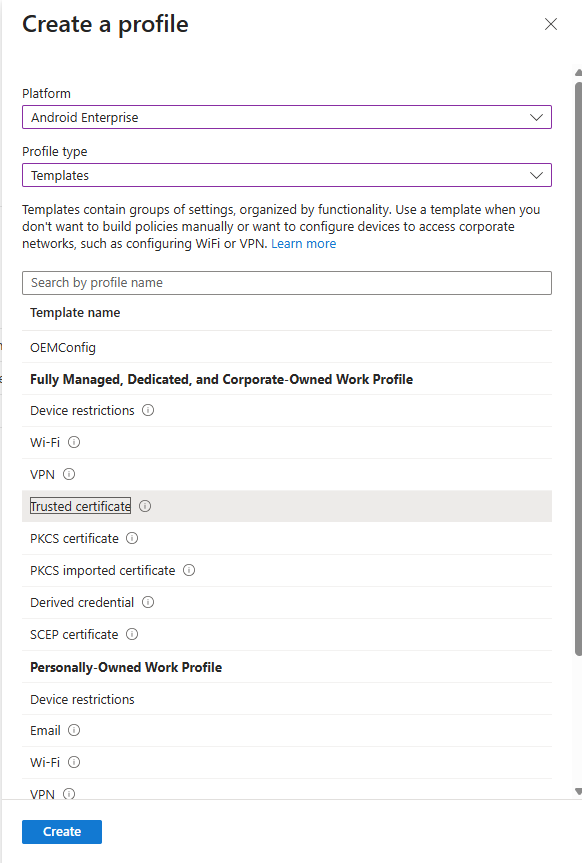The width and height of the screenshot is (582, 863).
Task: Select the Trusted certificate template
Action: (x=80, y=506)
